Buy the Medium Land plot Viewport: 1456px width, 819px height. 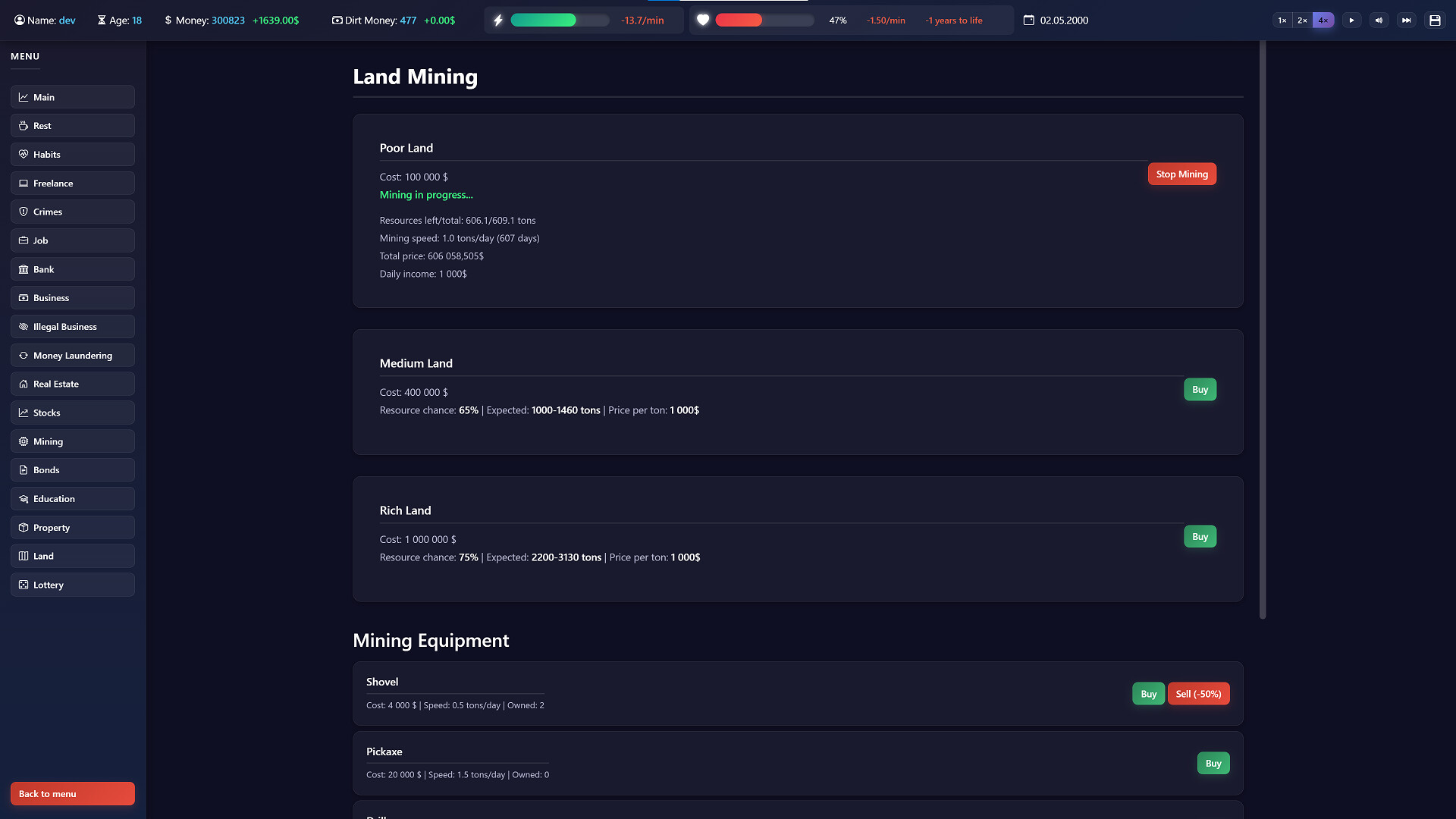click(1200, 389)
